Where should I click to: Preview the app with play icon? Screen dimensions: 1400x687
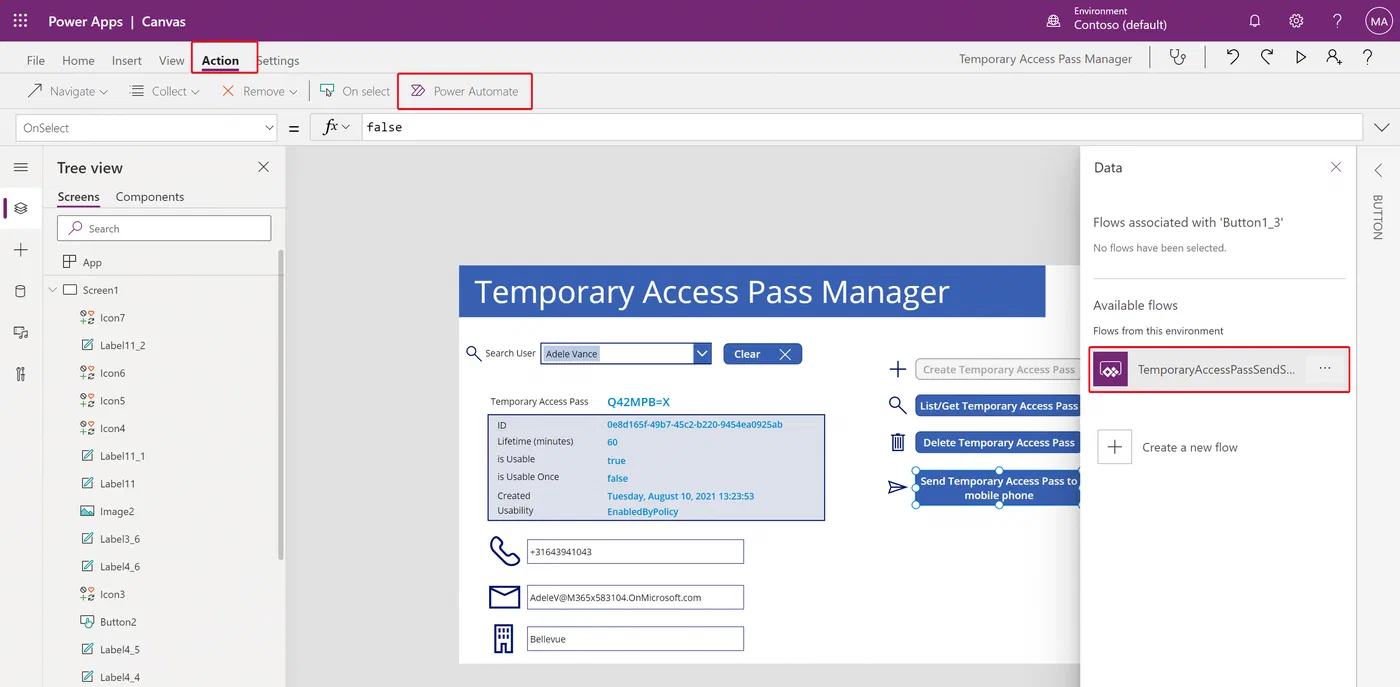[x=1301, y=58]
